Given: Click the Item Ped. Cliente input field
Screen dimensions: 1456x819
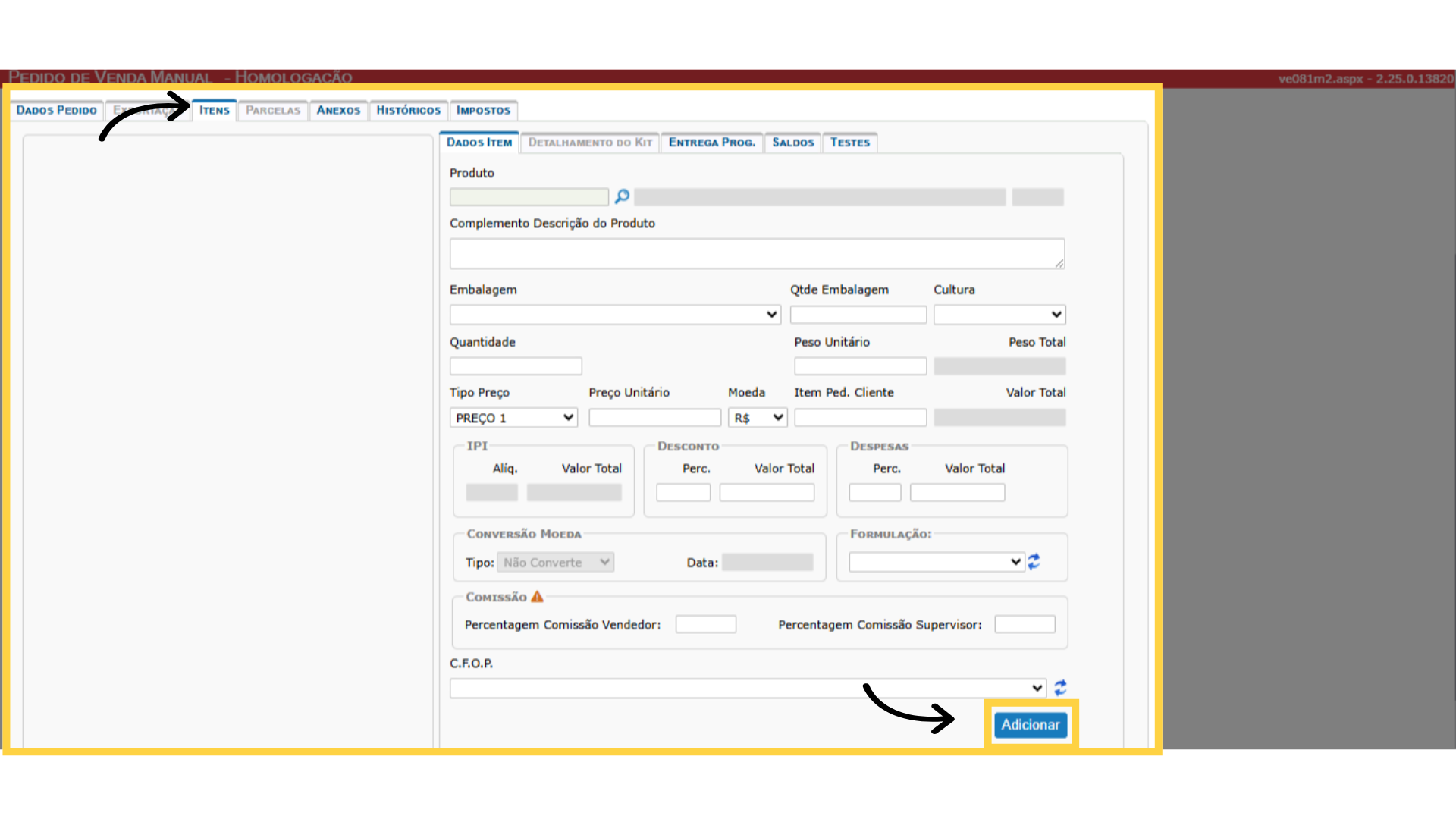Looking at the screenshot, I should pyautogui.click(x=861, y=418).
